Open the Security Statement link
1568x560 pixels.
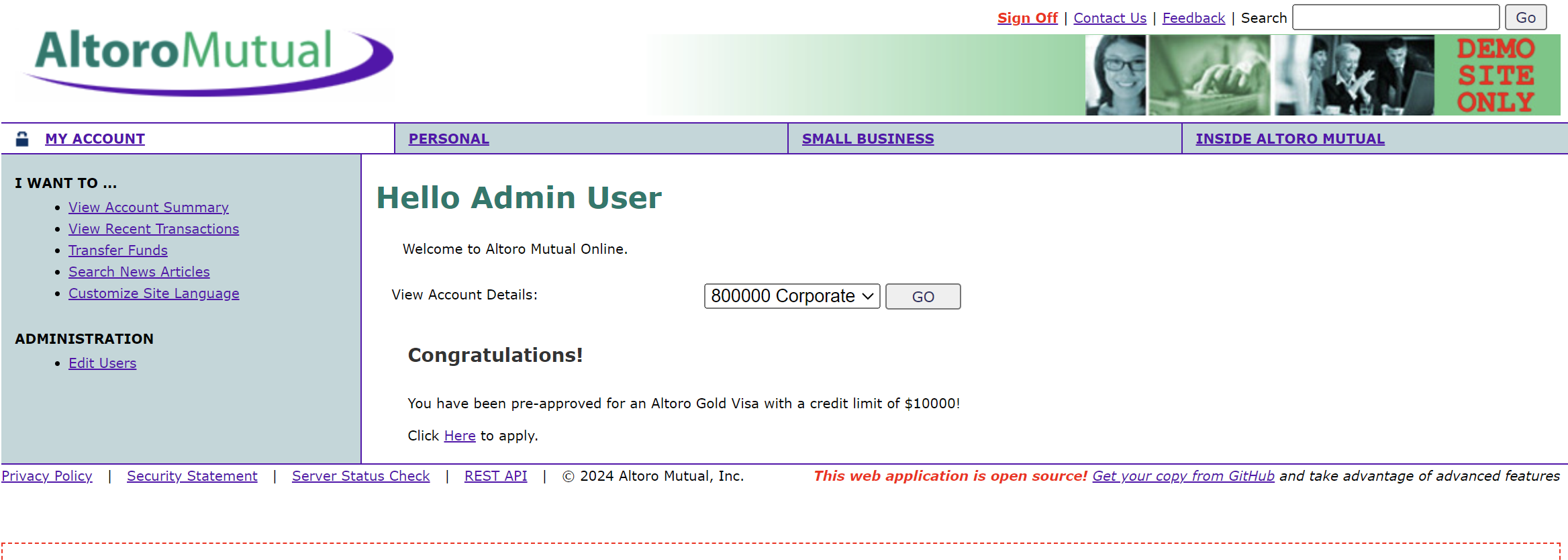[x=192, y=476]
